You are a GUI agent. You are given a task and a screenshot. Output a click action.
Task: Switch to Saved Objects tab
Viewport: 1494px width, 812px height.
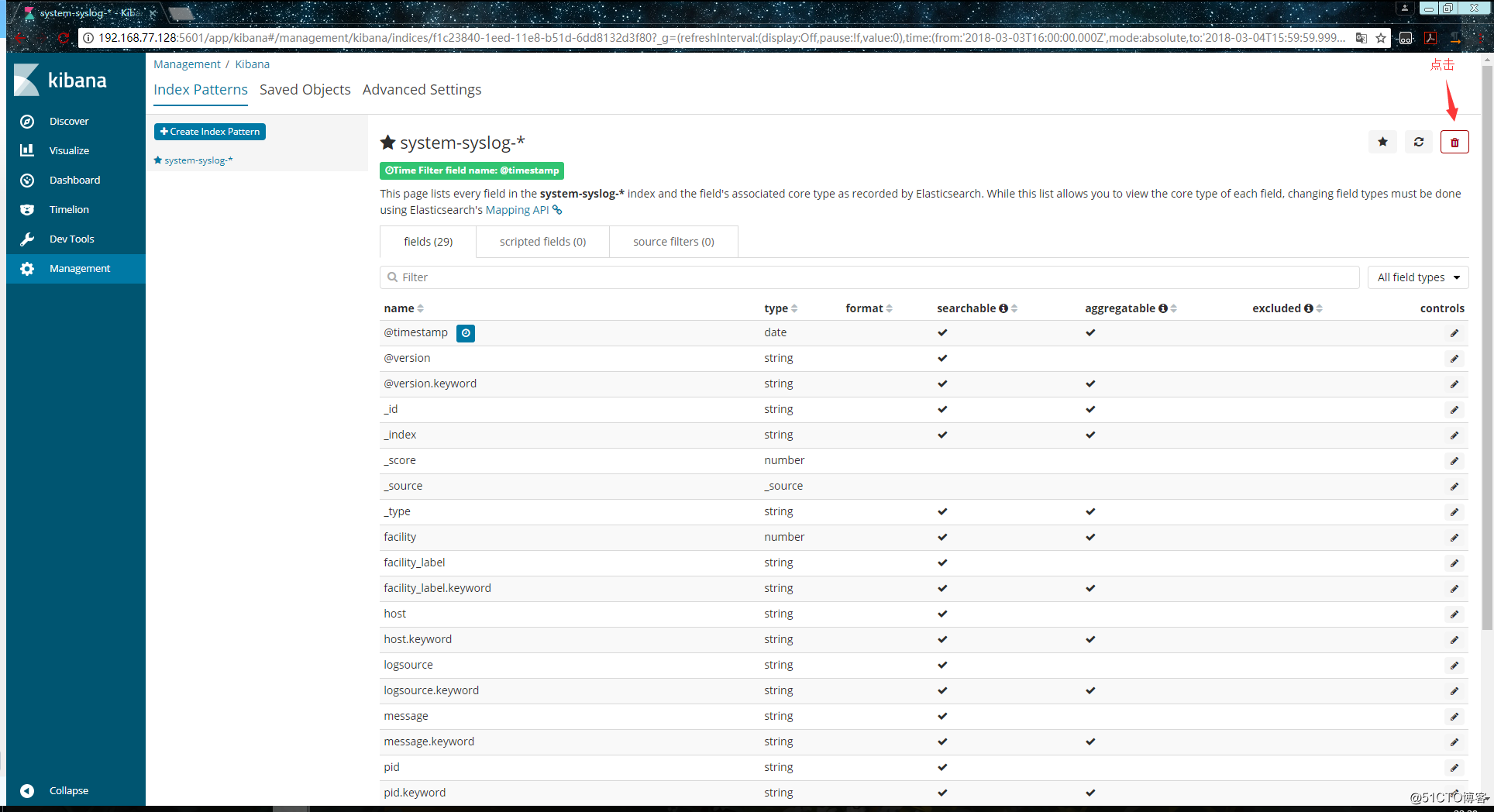click(305, 90)
